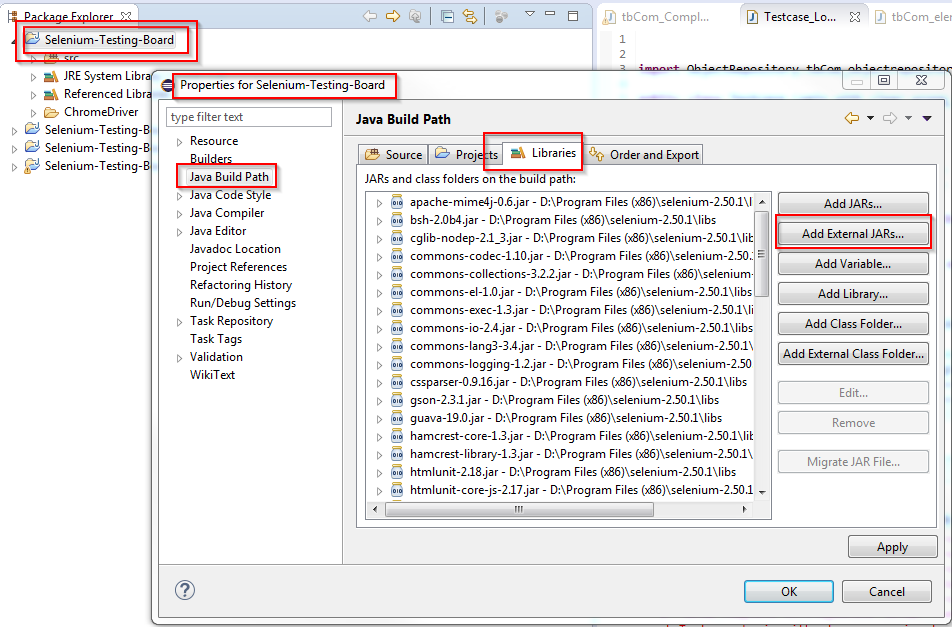The image size is (952, 627).
Task: Select Refactoring History category
Action: pyautogui.click(x=240, y=285)
